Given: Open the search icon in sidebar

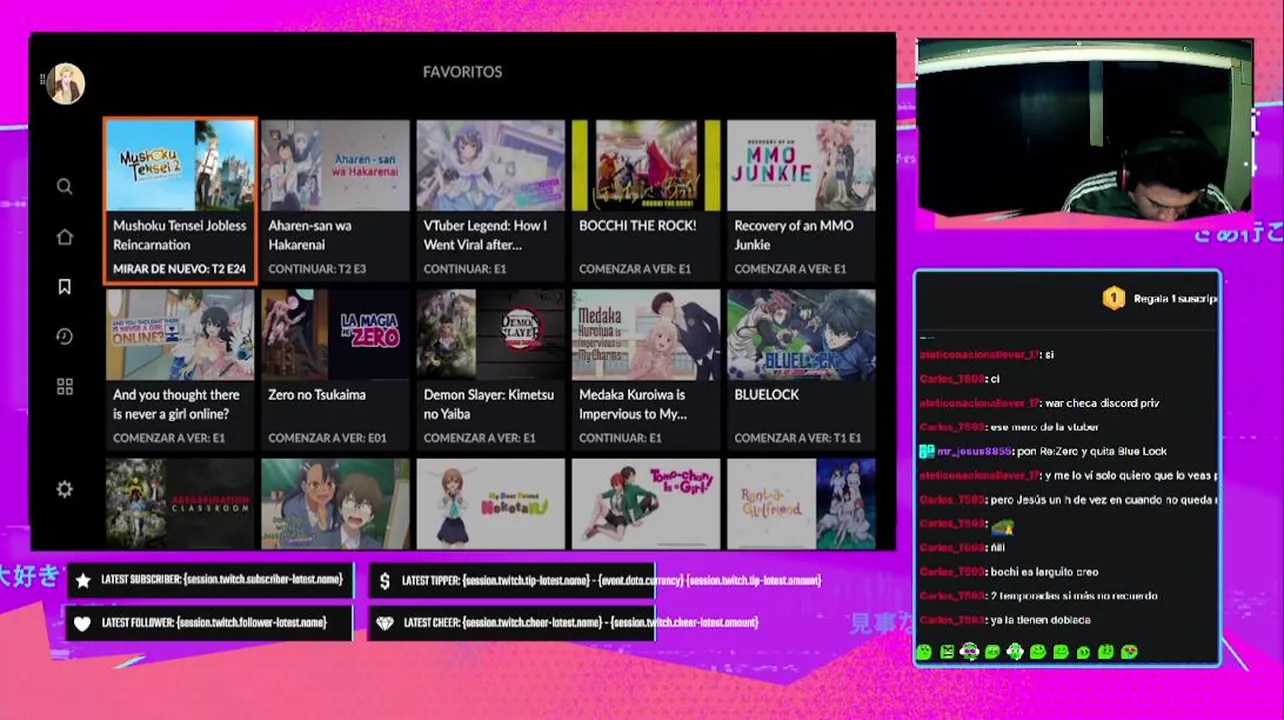Looking at the screenshot, I should coord(64,186).
